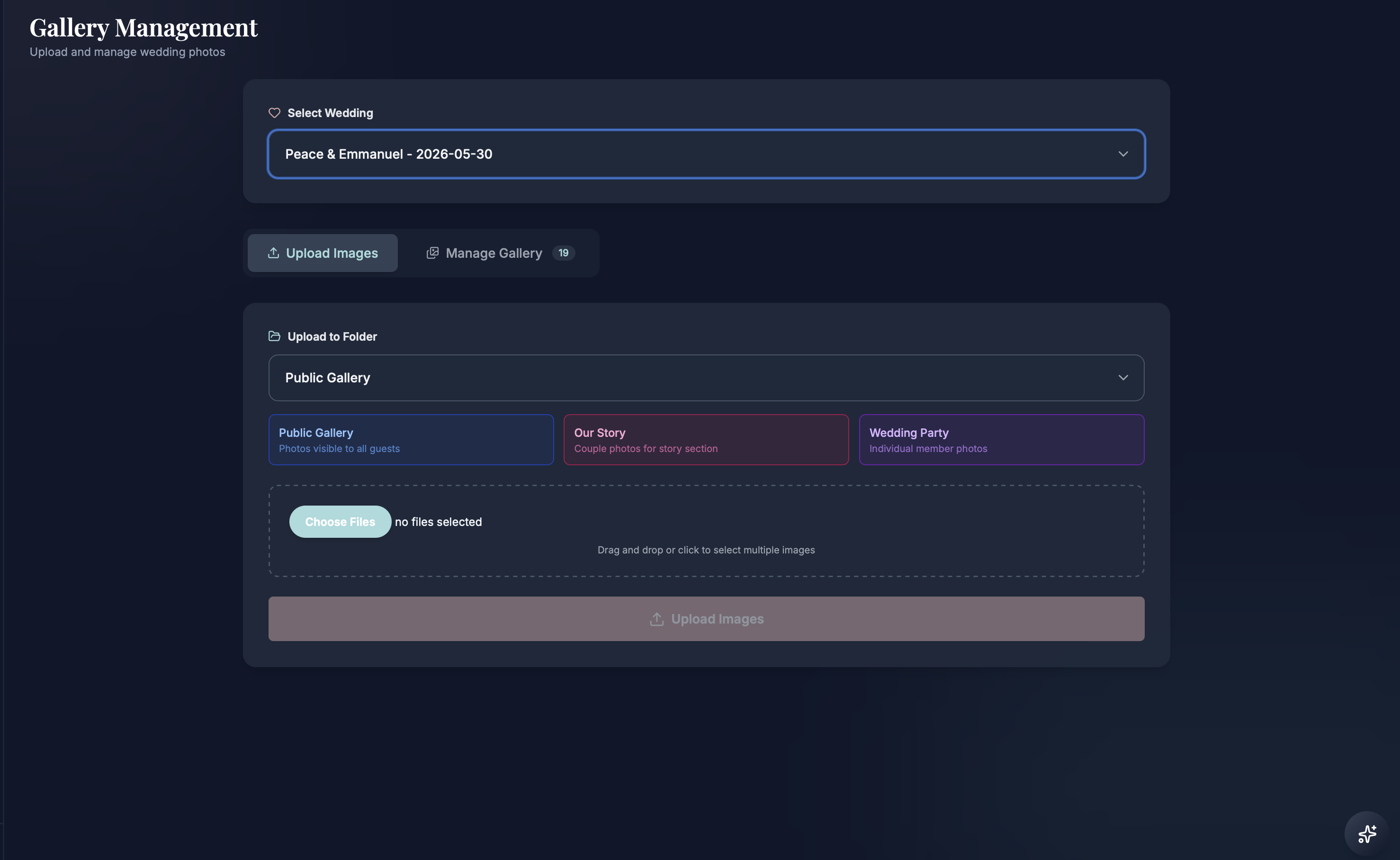Select the Our Story folder card
The image size is (1400, 860).
pyautogui.click(x=705, y=440)
